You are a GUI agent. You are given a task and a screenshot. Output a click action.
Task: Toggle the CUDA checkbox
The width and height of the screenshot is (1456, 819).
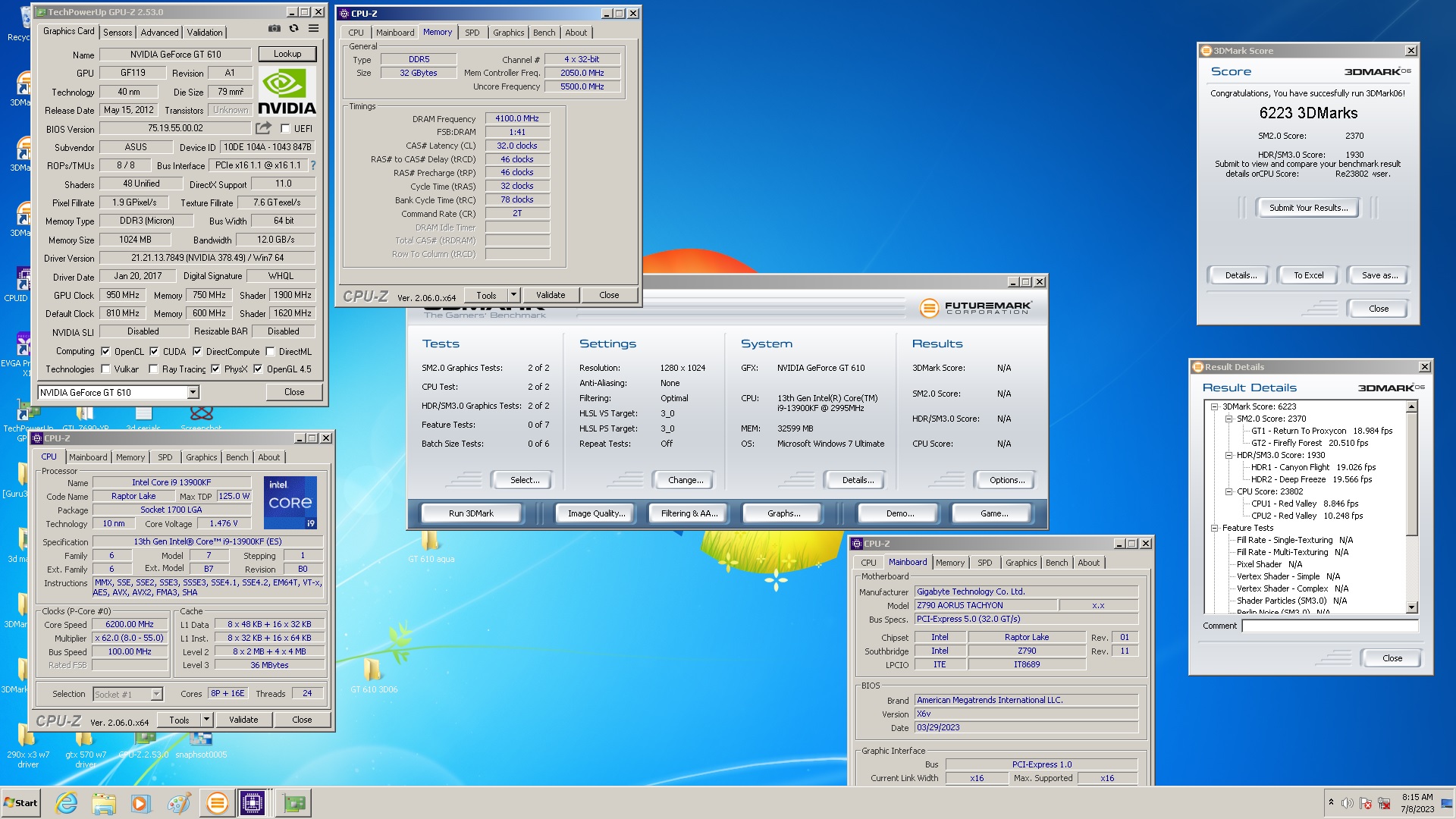pos(154,352)
